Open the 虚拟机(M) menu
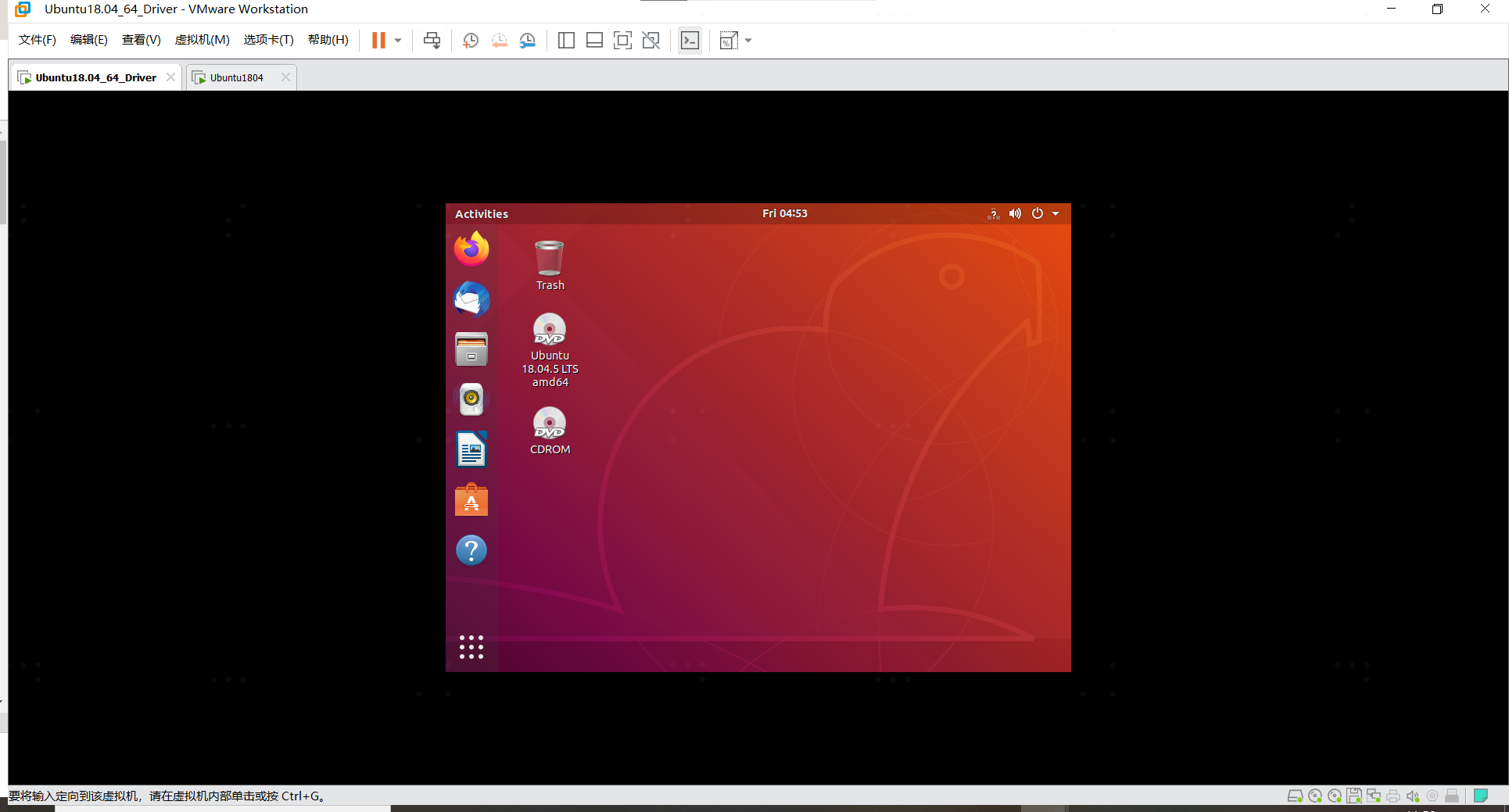Screen dimensions: 1509x812 [x=202, y=40]
